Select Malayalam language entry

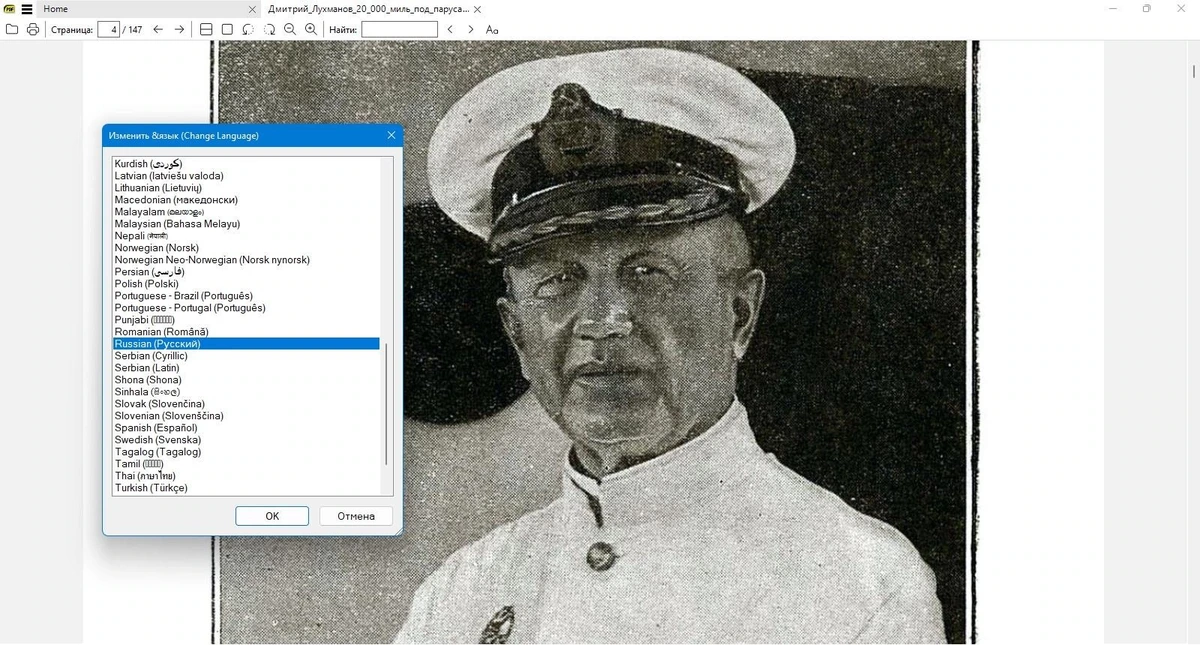tap(246, 212)
